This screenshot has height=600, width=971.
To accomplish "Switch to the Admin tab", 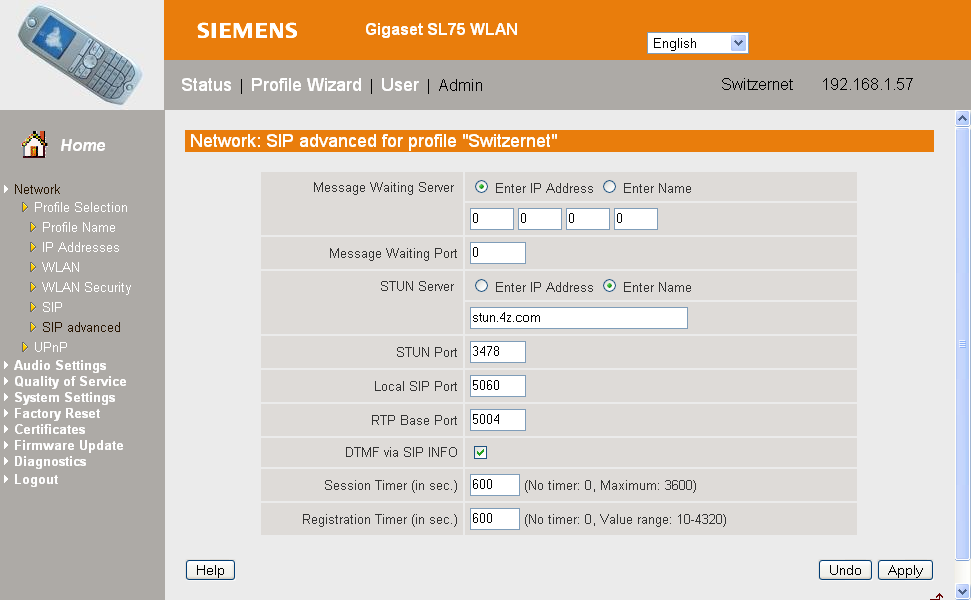I will tap(460, 85).
